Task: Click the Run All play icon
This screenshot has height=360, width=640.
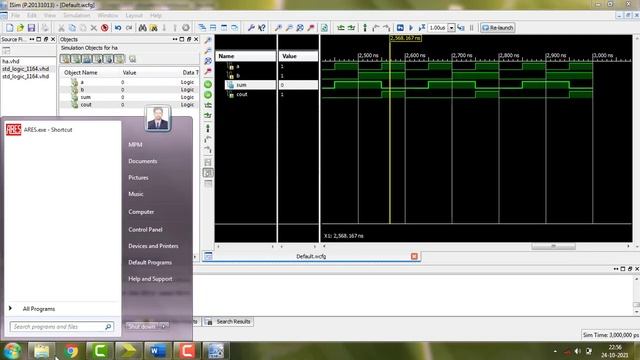Action: pyautogui.click(x=411, y=28)
